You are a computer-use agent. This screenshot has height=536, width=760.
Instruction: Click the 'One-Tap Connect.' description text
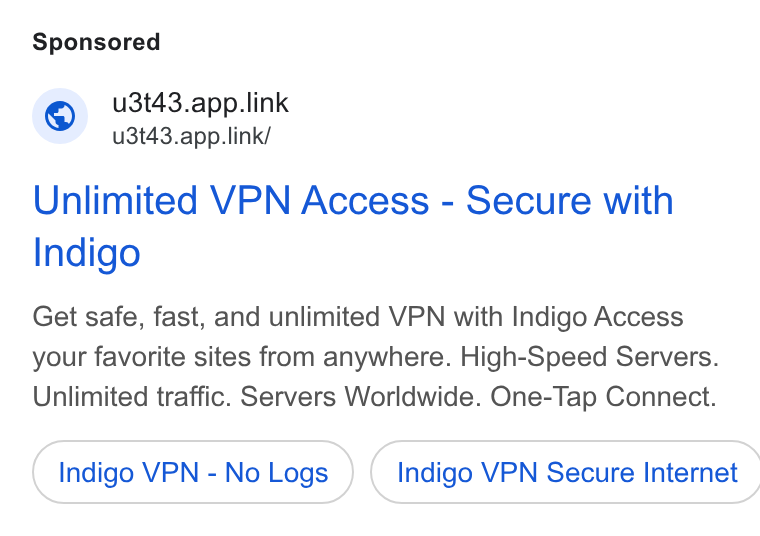603,397
